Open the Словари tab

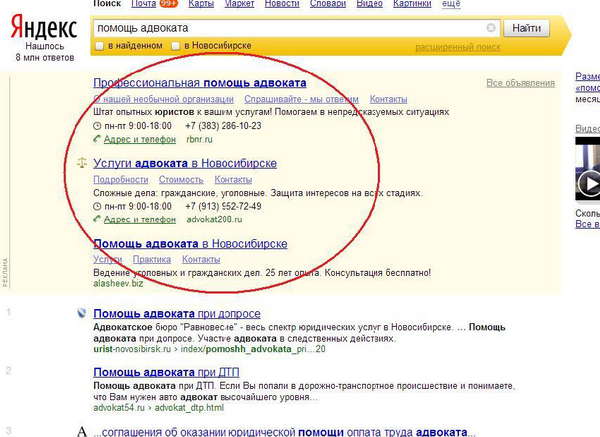[x=328, y=3]
